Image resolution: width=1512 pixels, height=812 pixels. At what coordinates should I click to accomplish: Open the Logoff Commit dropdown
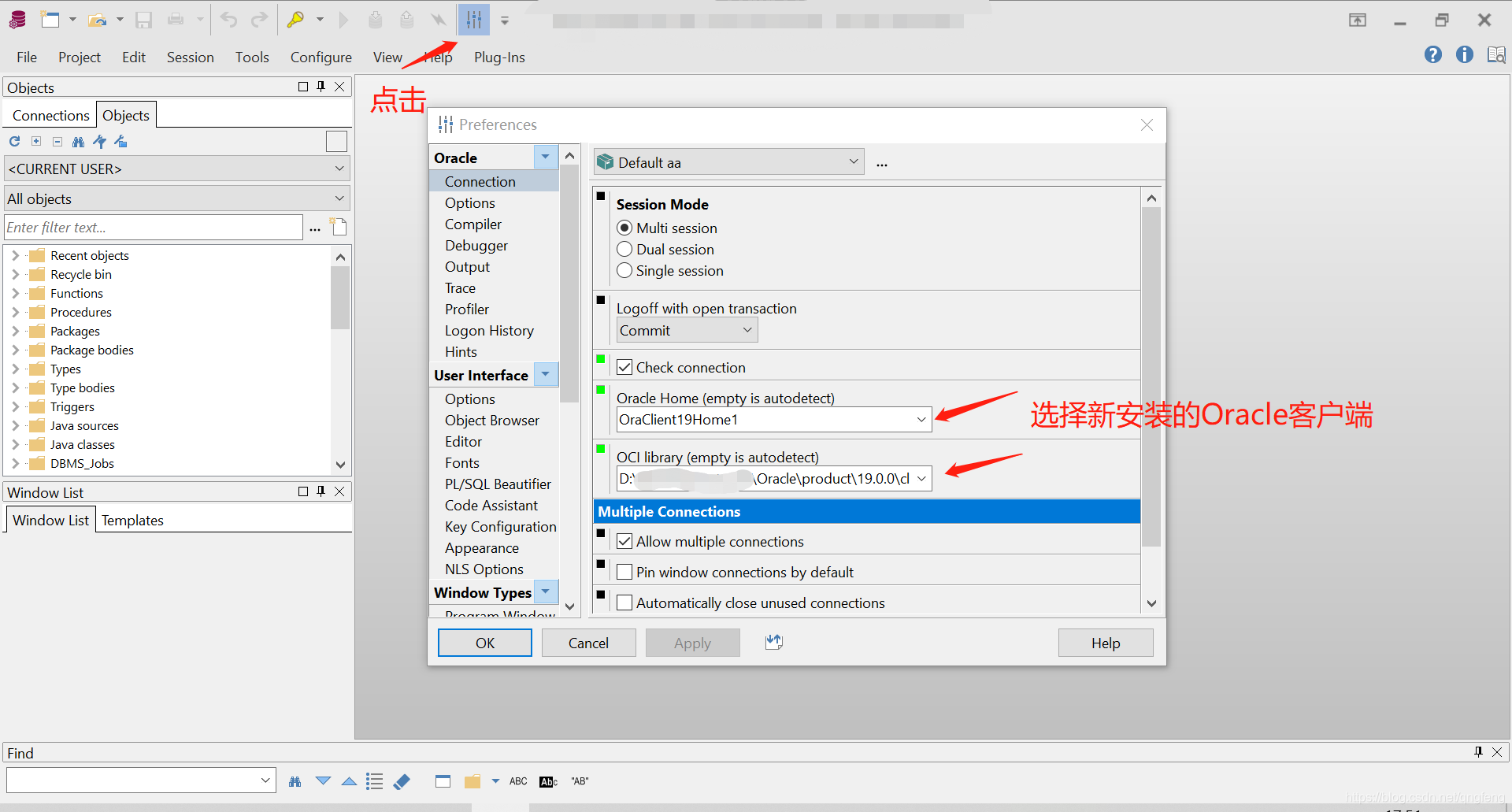click(x=687, y=331)
